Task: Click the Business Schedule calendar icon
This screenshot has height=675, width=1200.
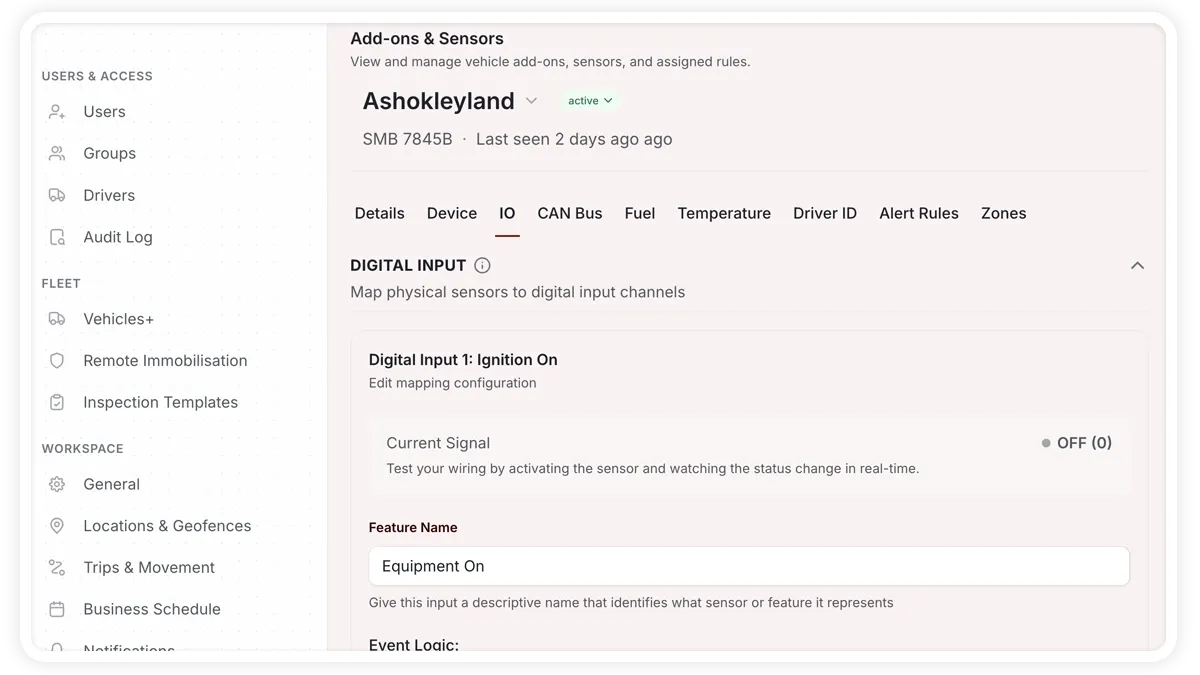Action: (x=57, y=609)
